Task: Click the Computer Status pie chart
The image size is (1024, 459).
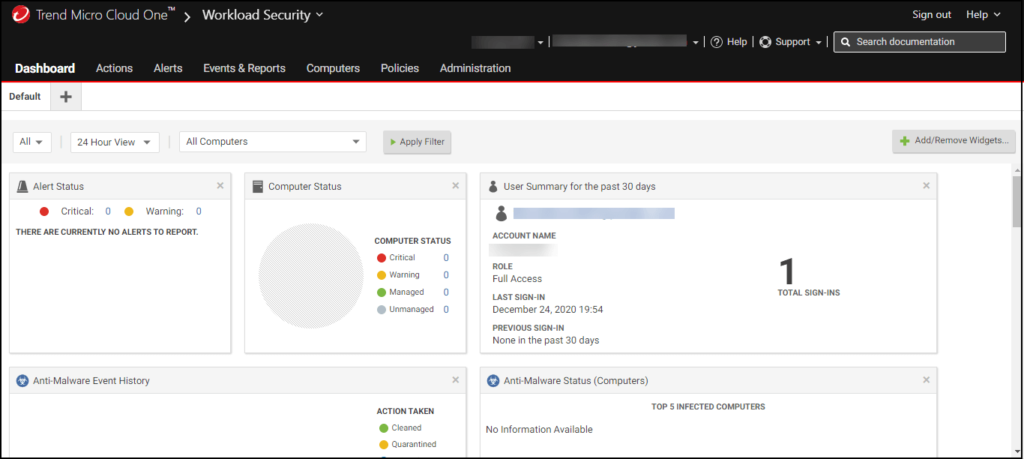Action: 311,276
